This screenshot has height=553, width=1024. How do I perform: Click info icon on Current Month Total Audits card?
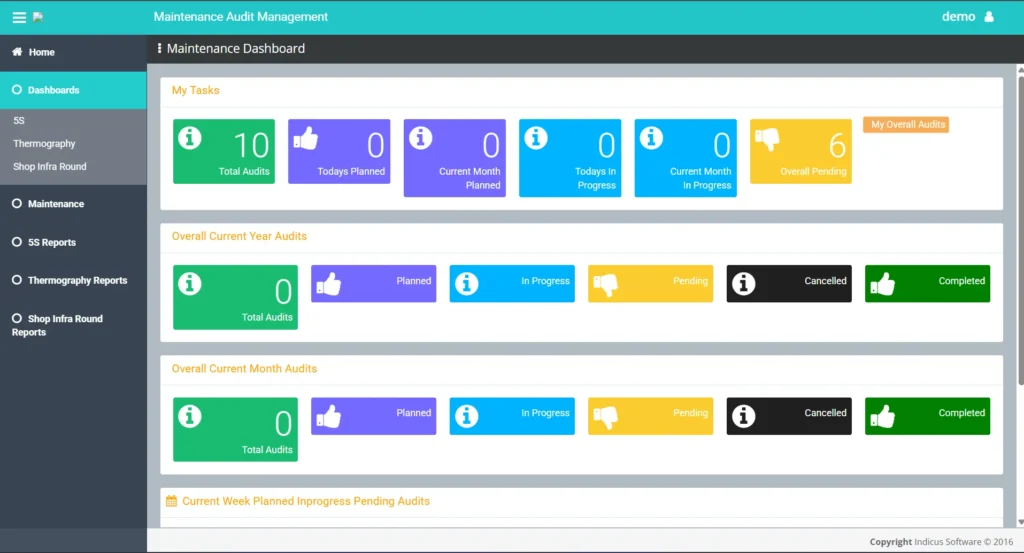point(190,417)
